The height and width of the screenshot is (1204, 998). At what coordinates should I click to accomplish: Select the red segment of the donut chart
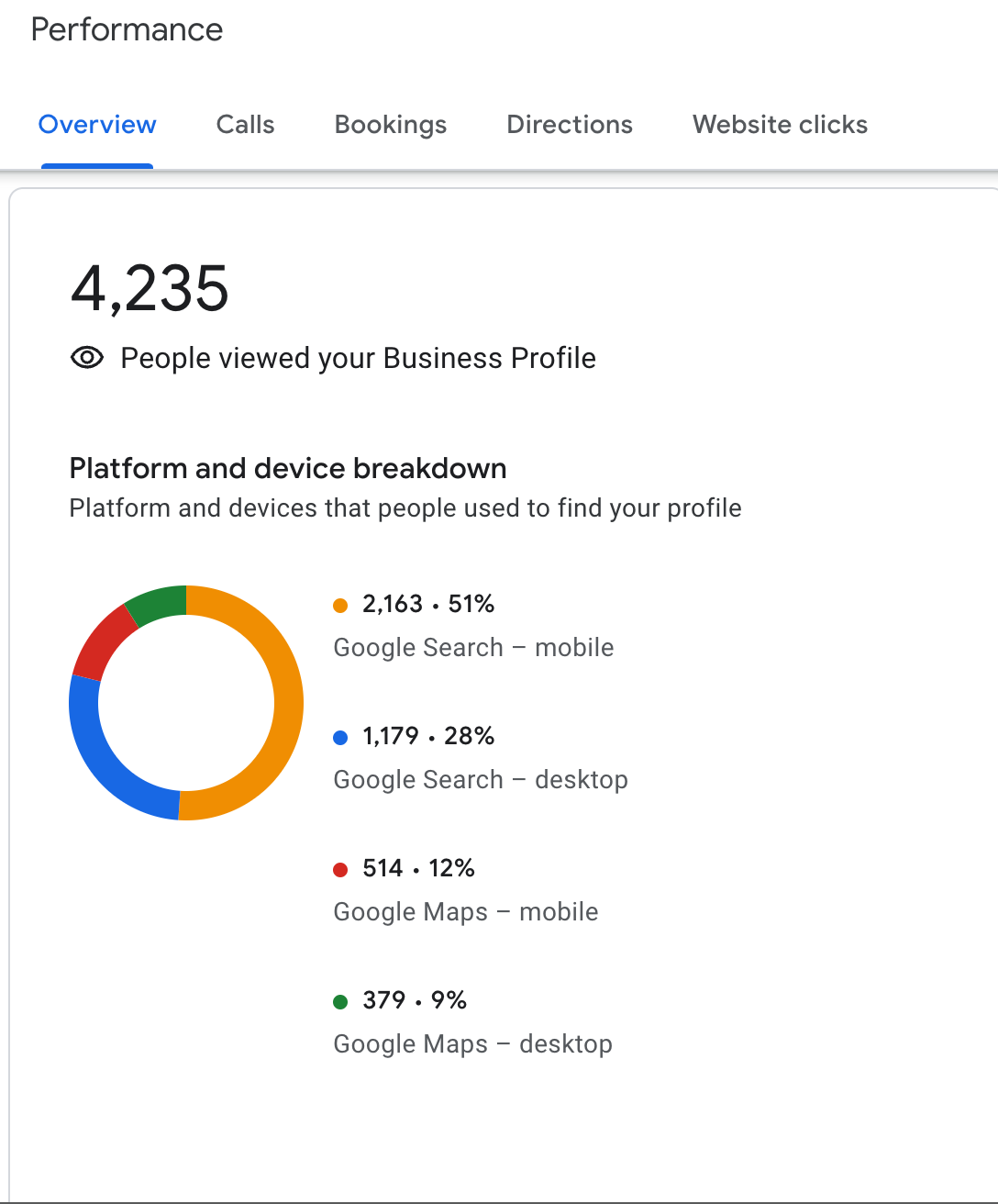point(99,638)
